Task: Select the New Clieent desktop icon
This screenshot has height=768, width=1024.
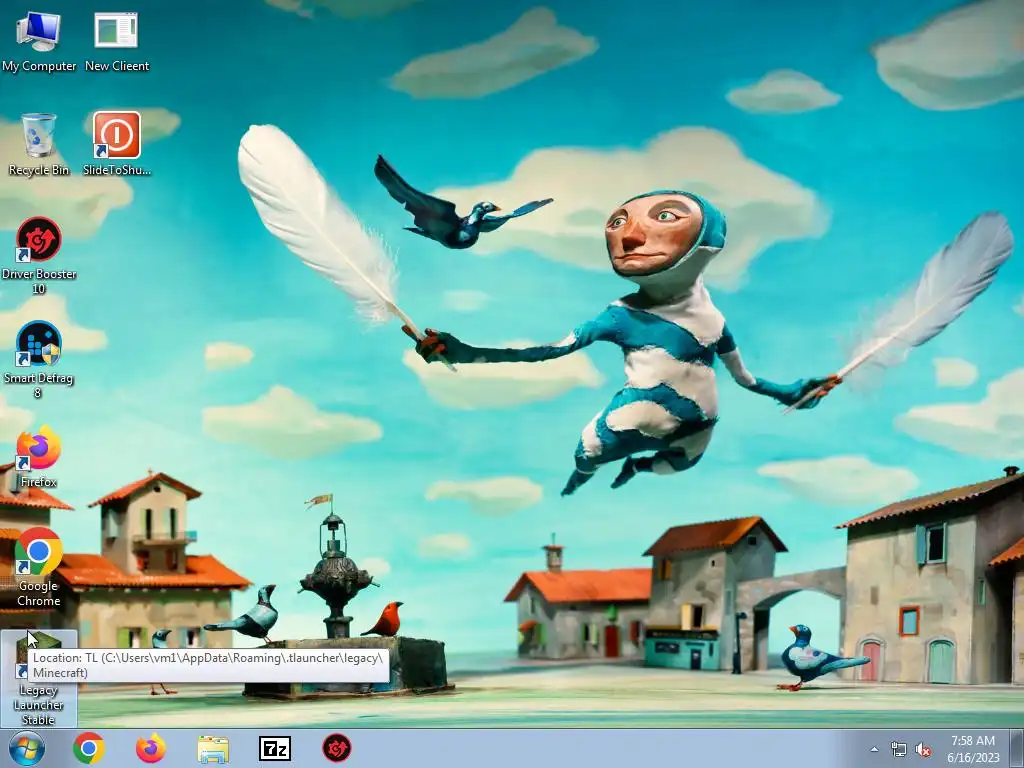Action: (117, 41)
